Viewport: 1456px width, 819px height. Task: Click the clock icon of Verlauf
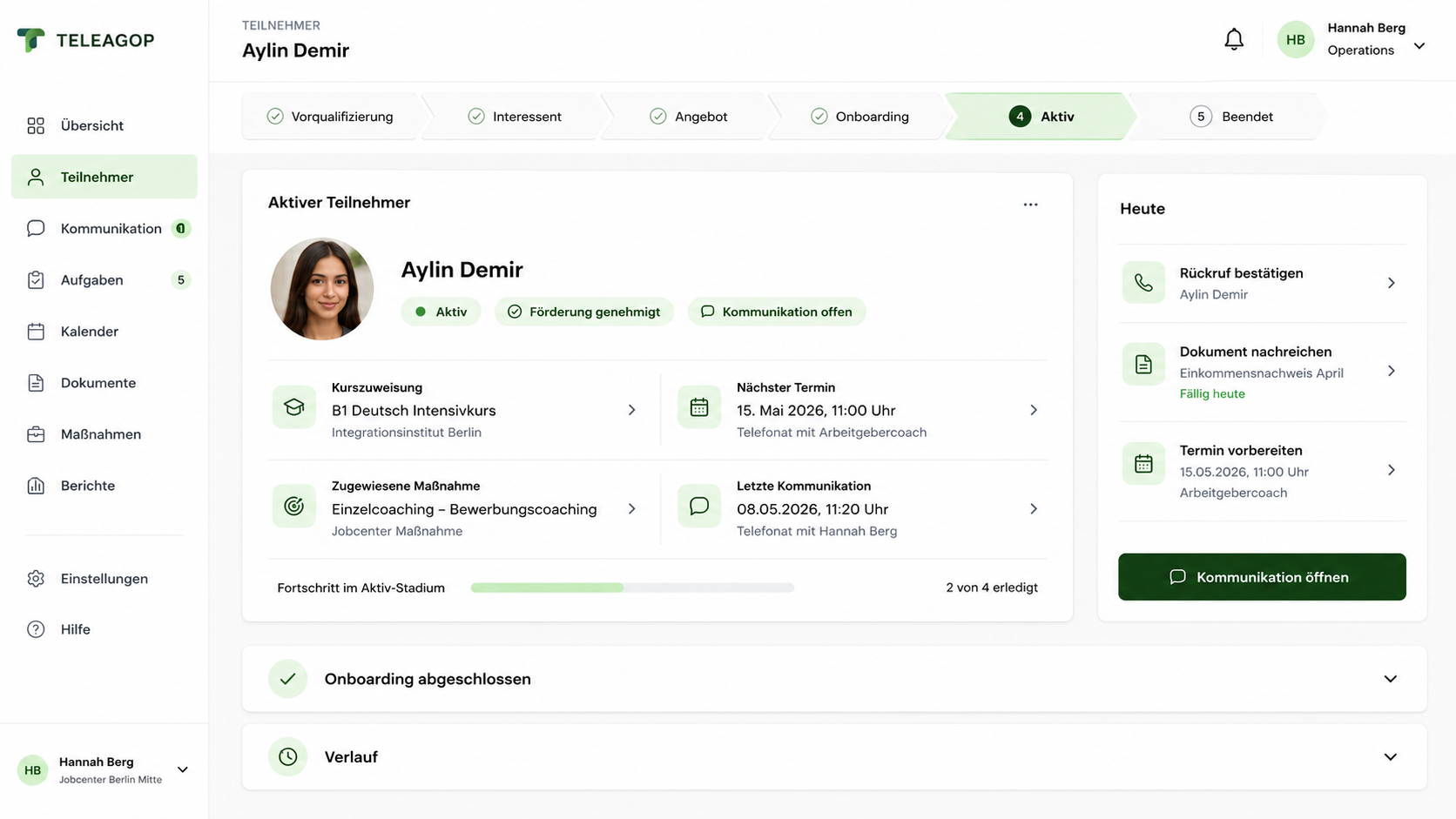tap(287, 757)
